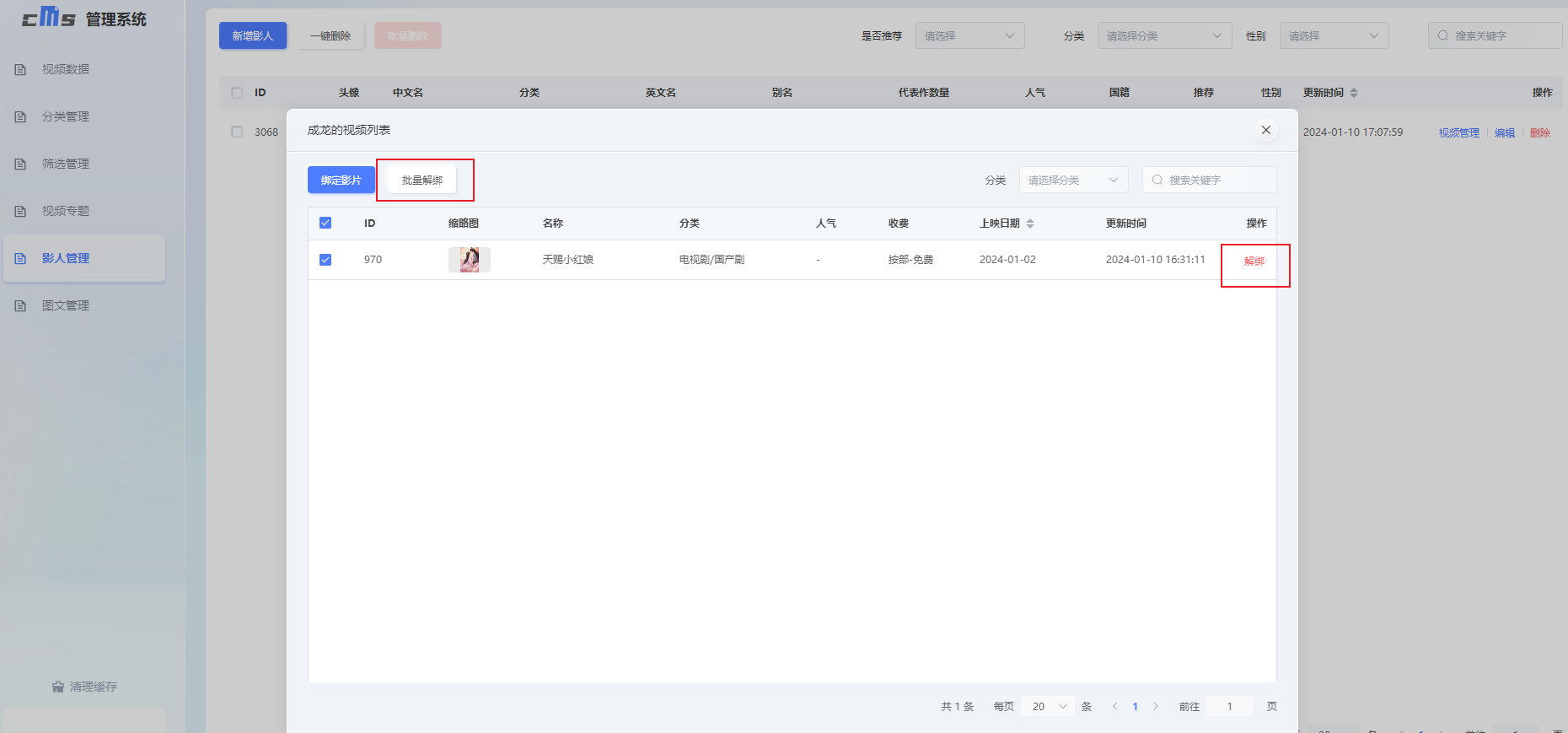Click the 一键删除 button
The image size is (1568, 733).
(x=330, y=35)
